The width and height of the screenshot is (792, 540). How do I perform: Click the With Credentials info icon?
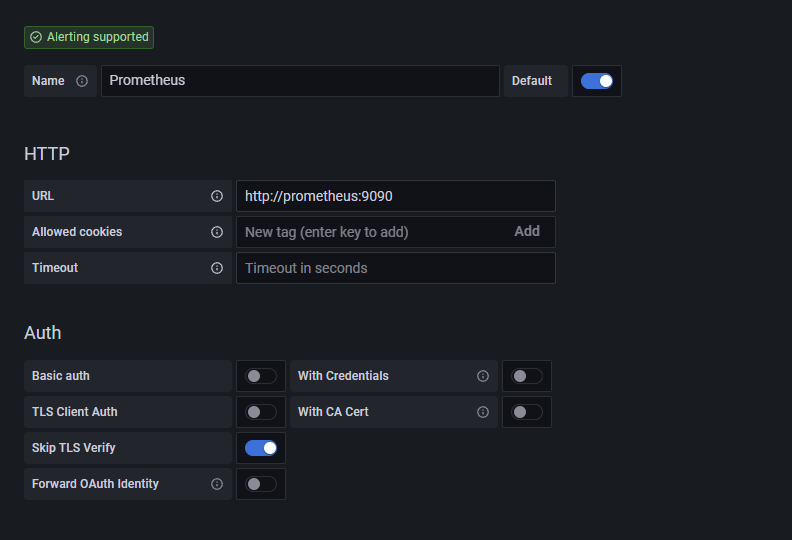coord(483,376)
